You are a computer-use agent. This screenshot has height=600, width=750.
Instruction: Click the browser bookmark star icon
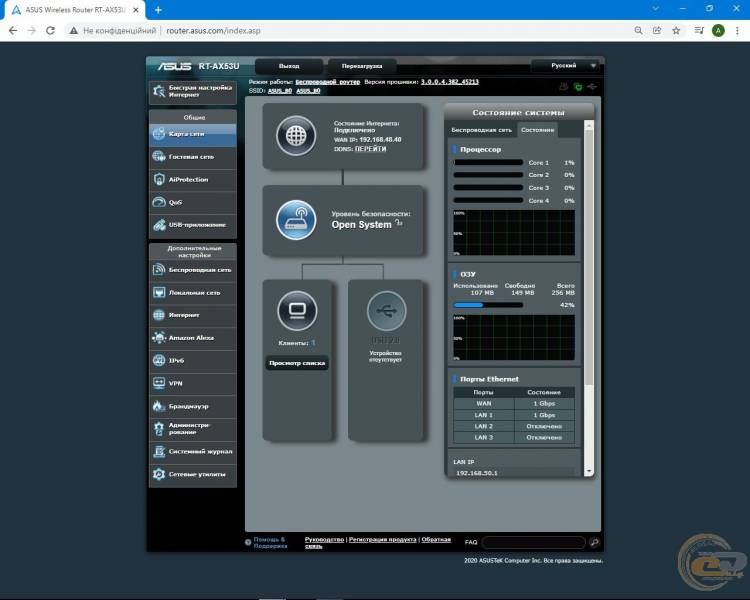676,31
